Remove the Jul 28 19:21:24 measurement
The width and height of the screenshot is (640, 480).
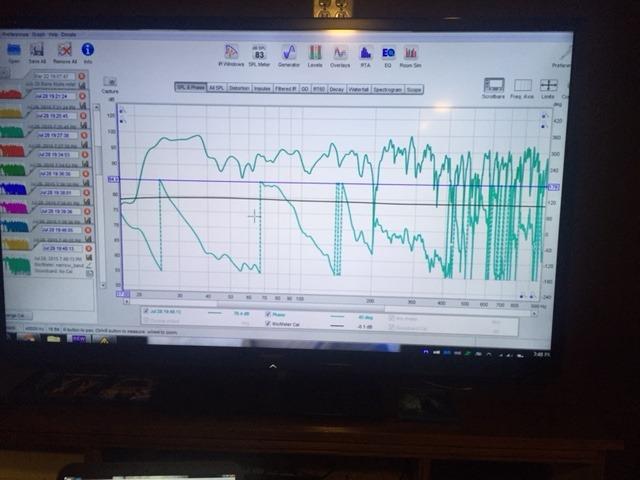coord(82,96)
